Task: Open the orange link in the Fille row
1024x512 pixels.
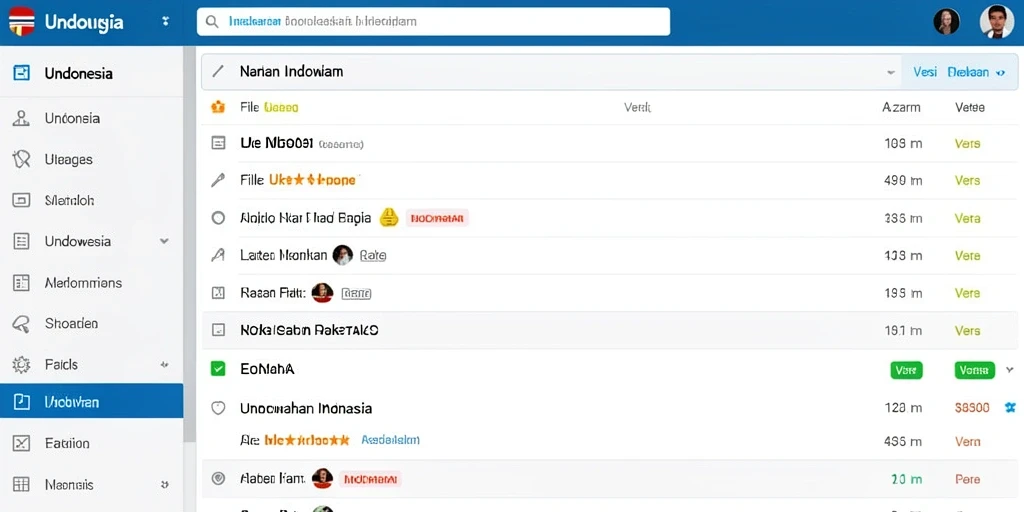Action: [x=313, y=179]
